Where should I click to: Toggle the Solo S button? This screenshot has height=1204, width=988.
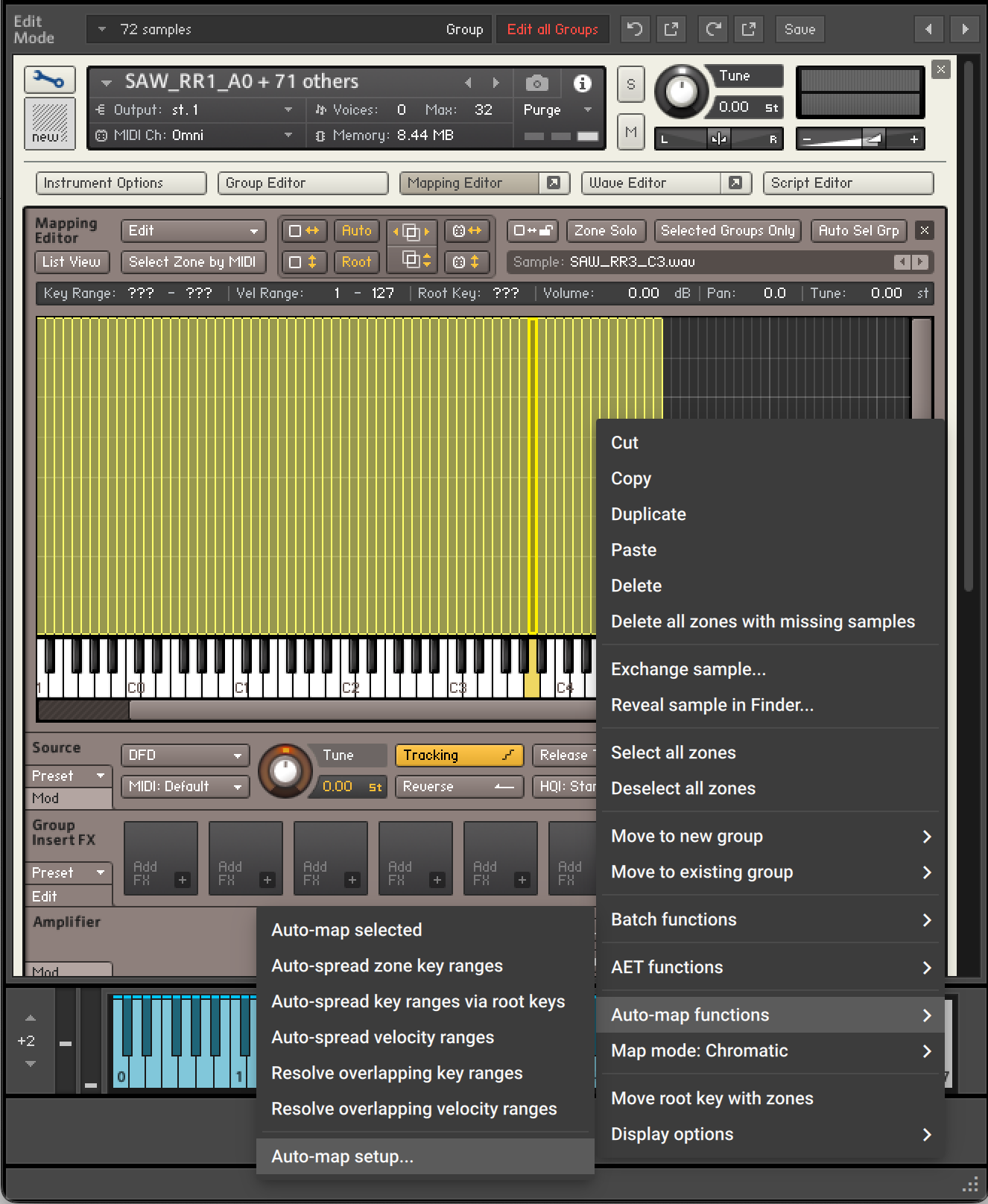[x=630, y=84]
